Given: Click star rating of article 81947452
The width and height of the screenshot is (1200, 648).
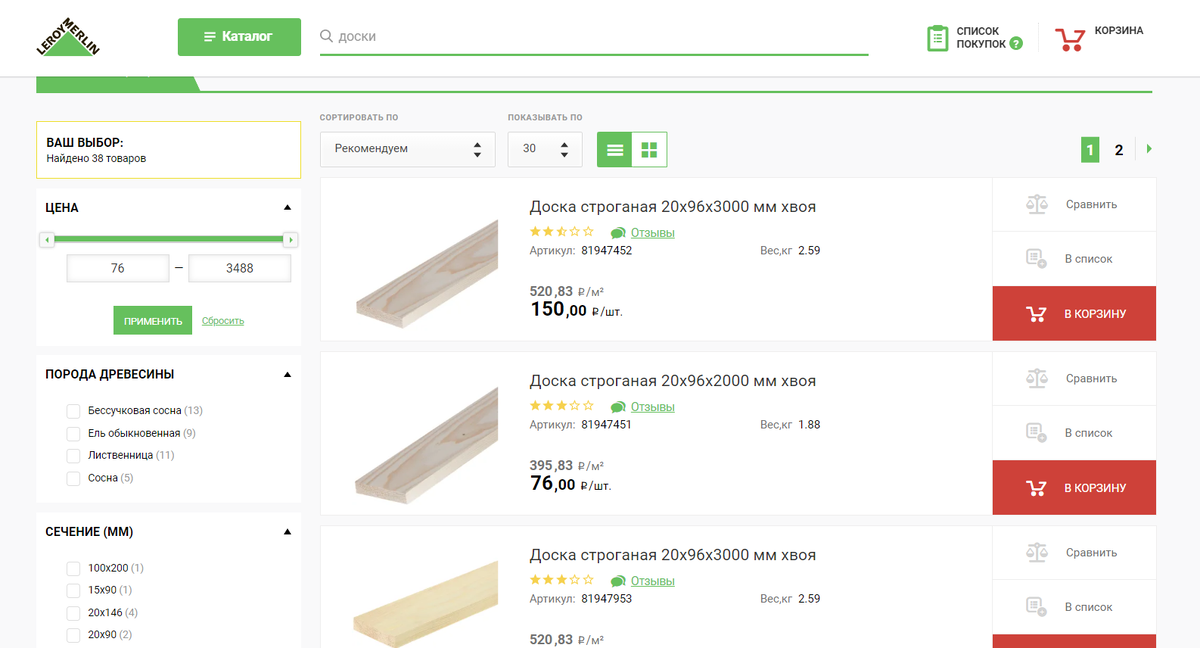Looking at the screenshot, I should click(561, 232).
